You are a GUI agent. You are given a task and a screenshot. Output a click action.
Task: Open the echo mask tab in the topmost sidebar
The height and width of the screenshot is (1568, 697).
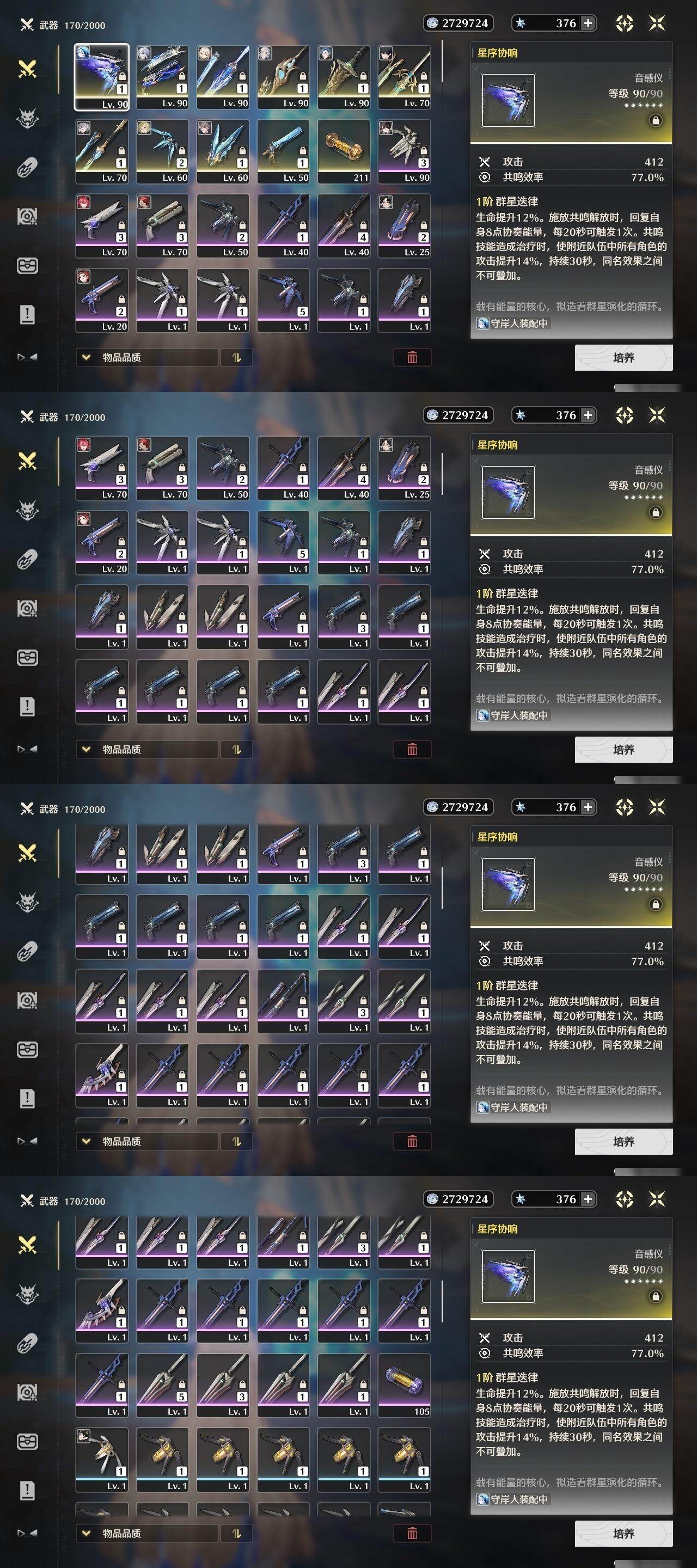27,118
